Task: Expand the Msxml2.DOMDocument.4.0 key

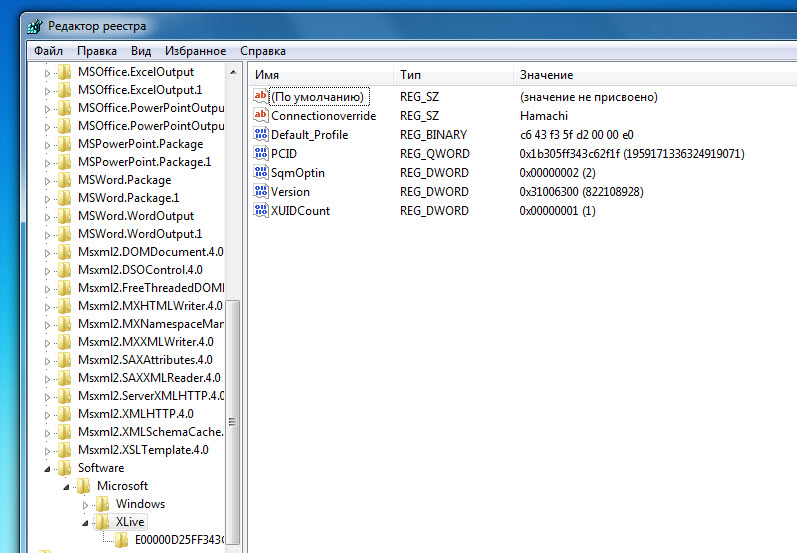Action: 47,253
